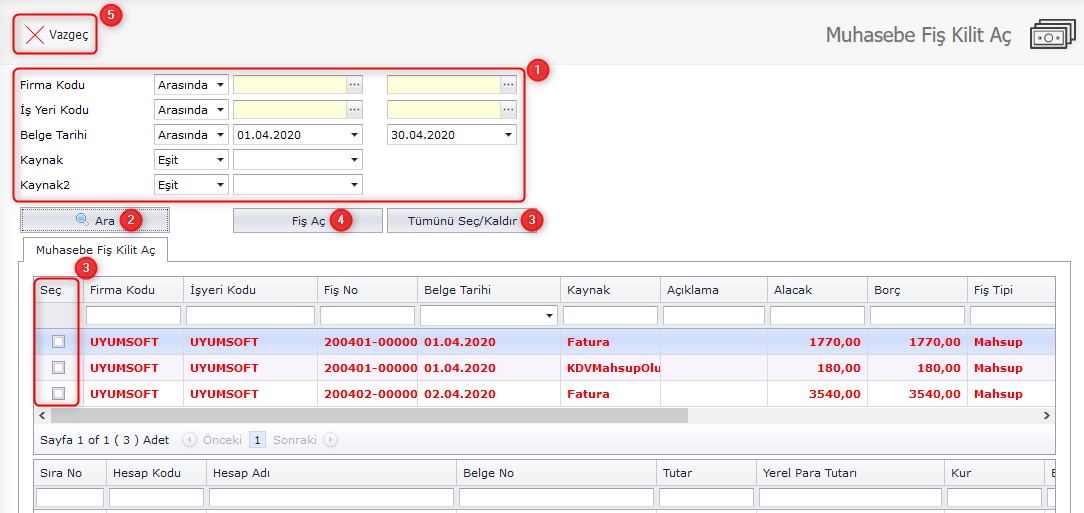Viewport: 1084px width, 513px height.
Task: Click the Fiş No column filter field
Action: coord(368,316)
